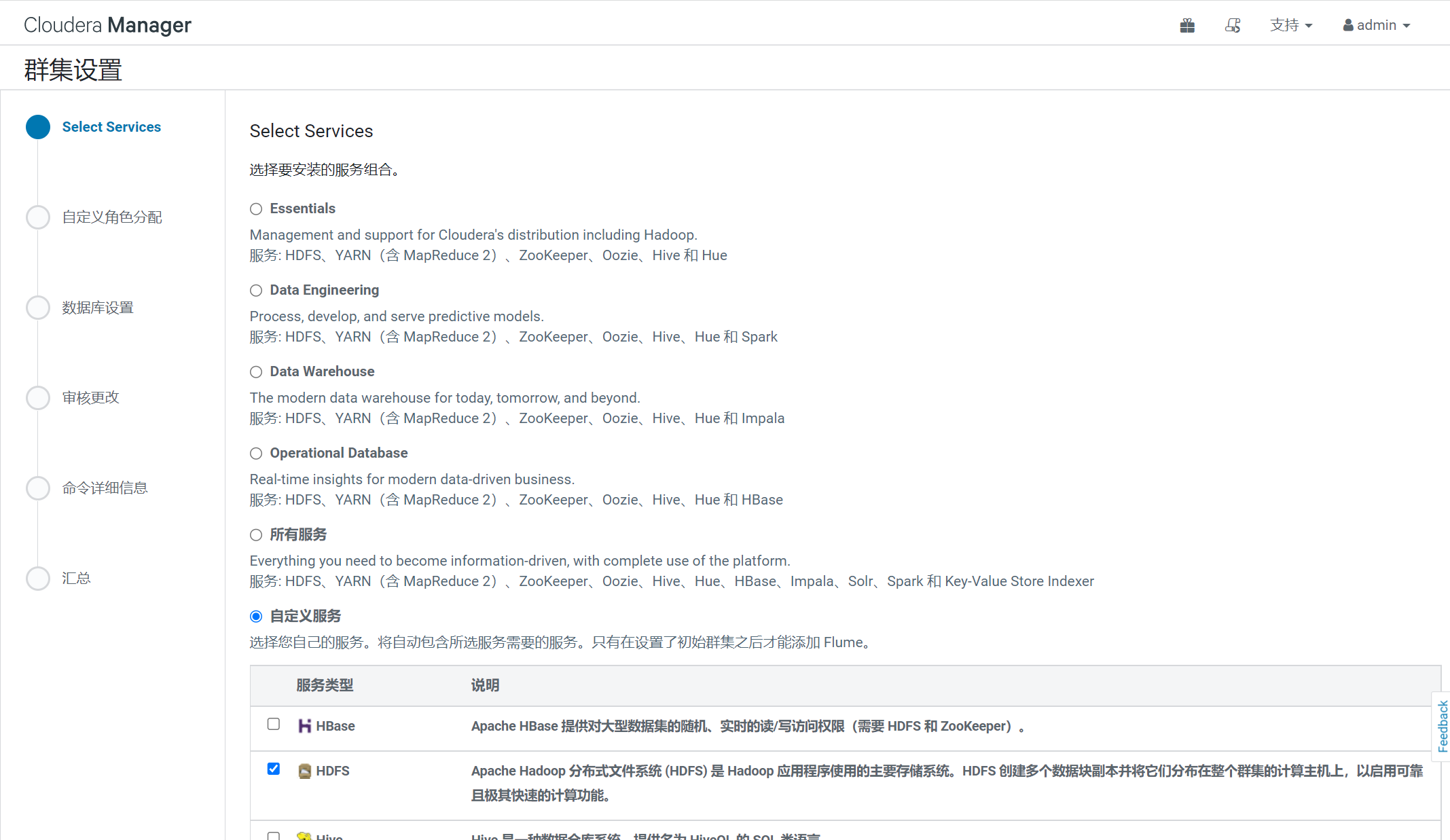
Task: Open the Cloudera Manager home link
Action: tap(107, 25)
